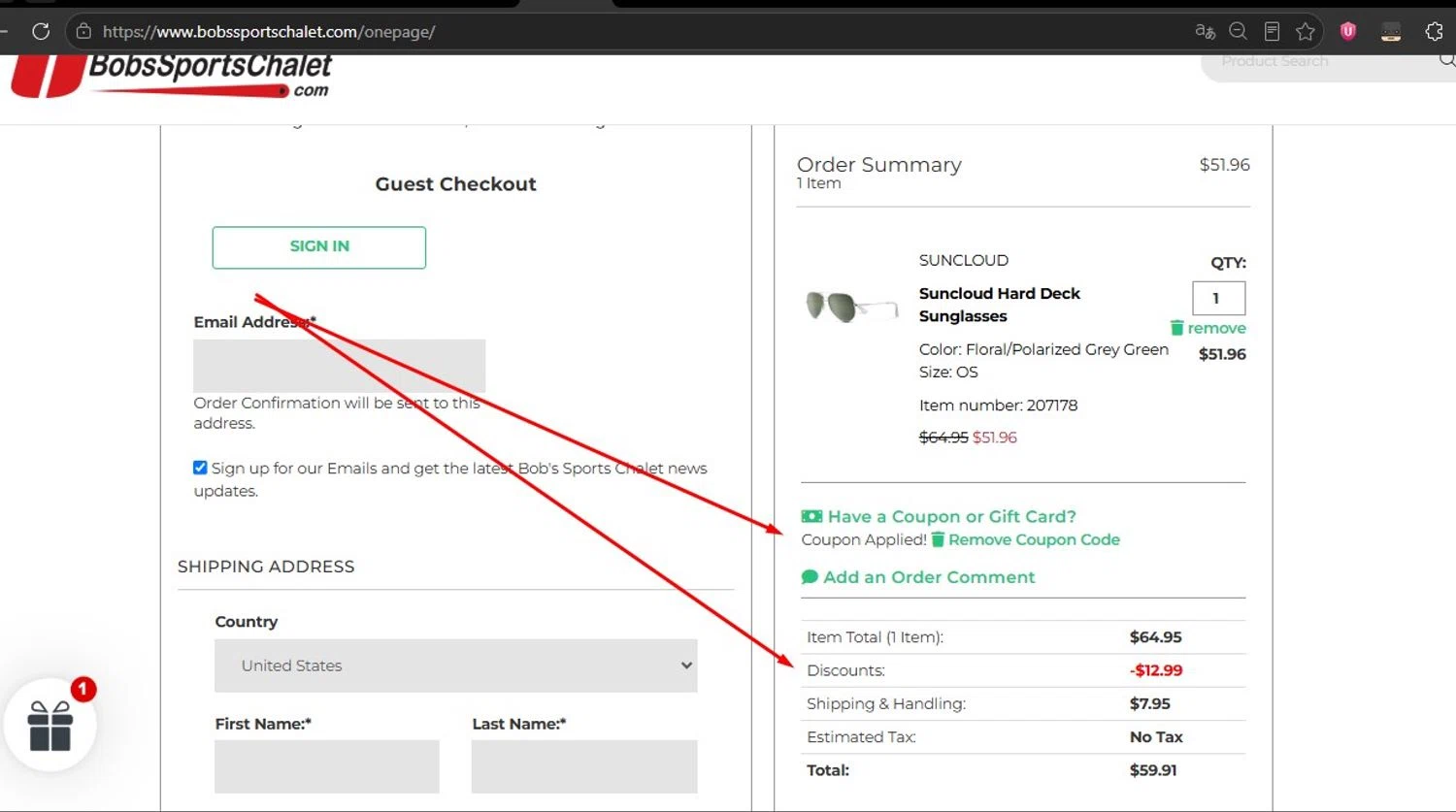Open the uBlock shield extension icon
This screenshot has height=812, width=1456.
1348,31
